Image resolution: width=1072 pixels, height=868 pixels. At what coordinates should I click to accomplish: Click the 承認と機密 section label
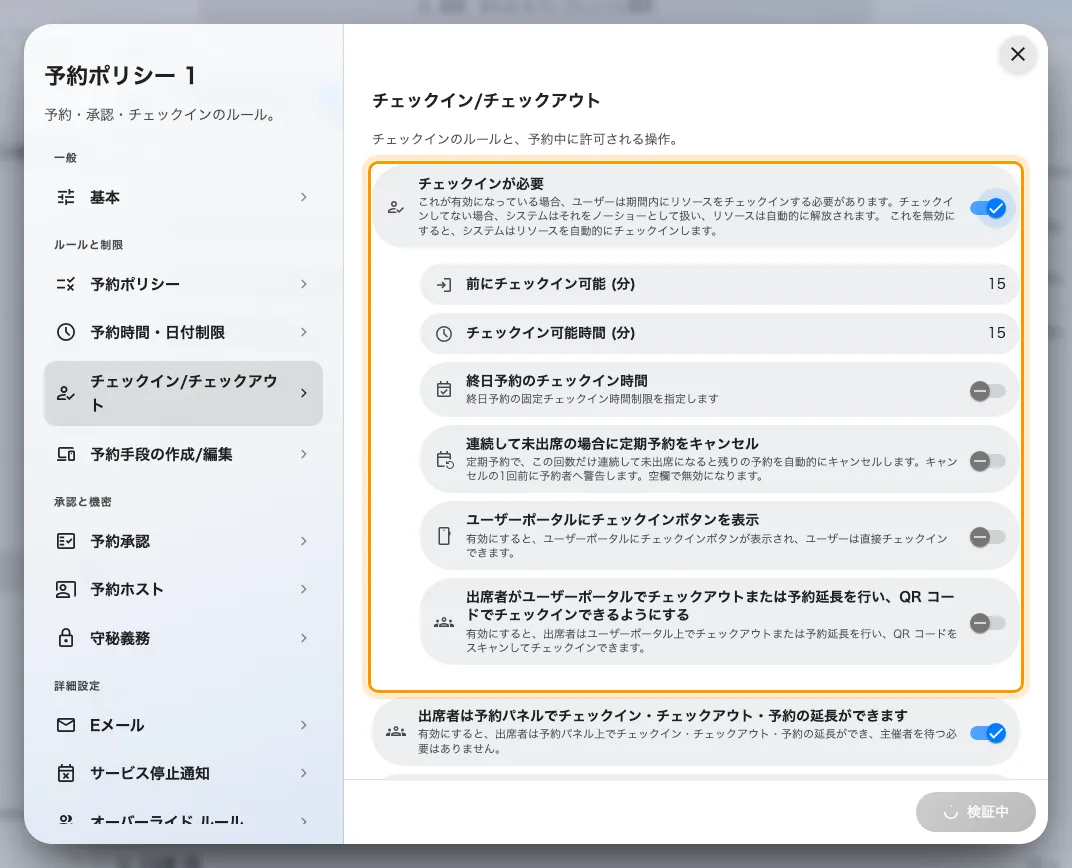pos(83,502)
